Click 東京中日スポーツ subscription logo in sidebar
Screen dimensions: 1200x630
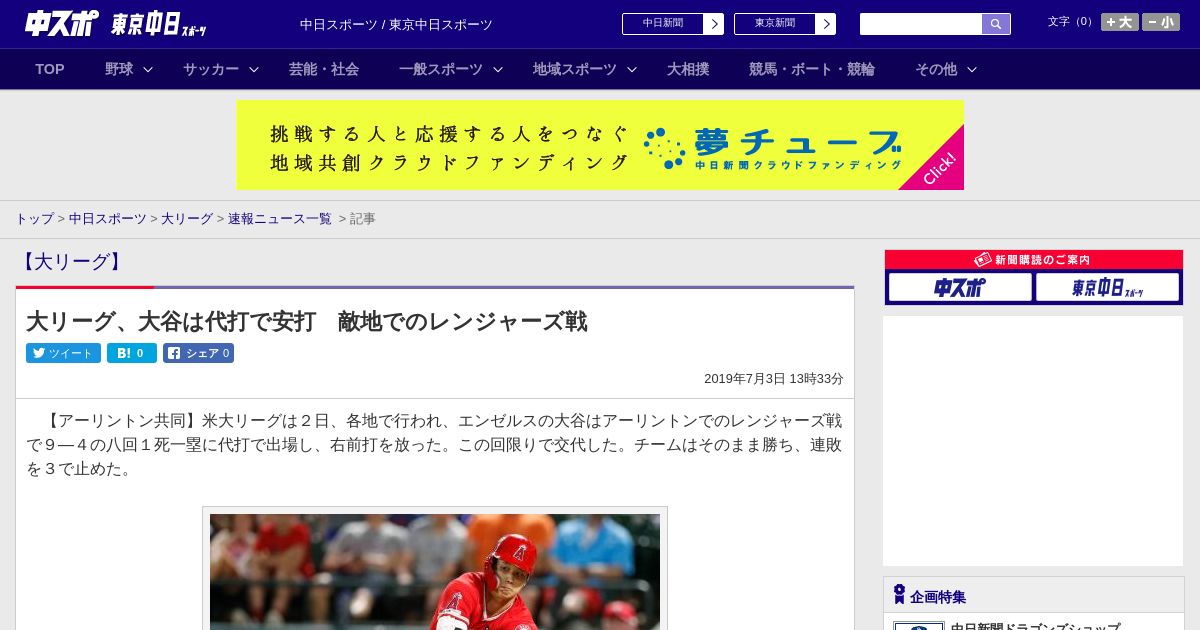coord(1108,288)
